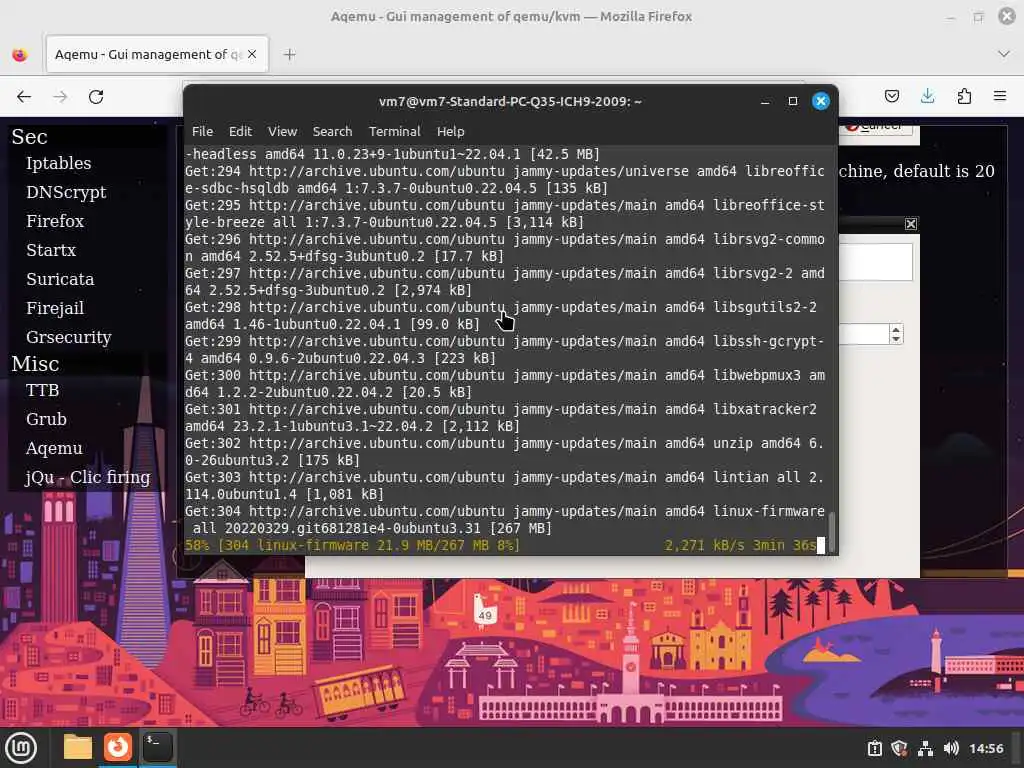Open Firefox Pocket save icon
The image size is (1024, 768).
891,97
